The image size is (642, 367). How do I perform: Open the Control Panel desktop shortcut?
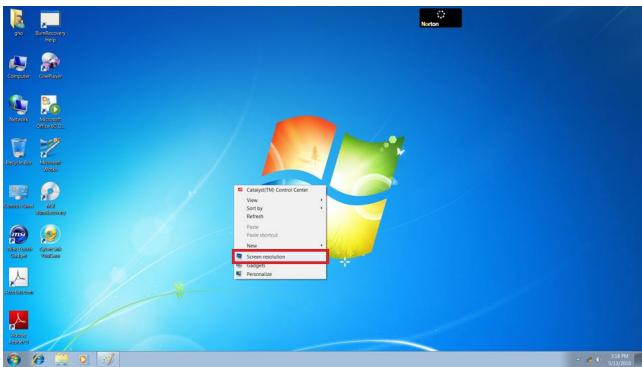[x=18, y=196]
